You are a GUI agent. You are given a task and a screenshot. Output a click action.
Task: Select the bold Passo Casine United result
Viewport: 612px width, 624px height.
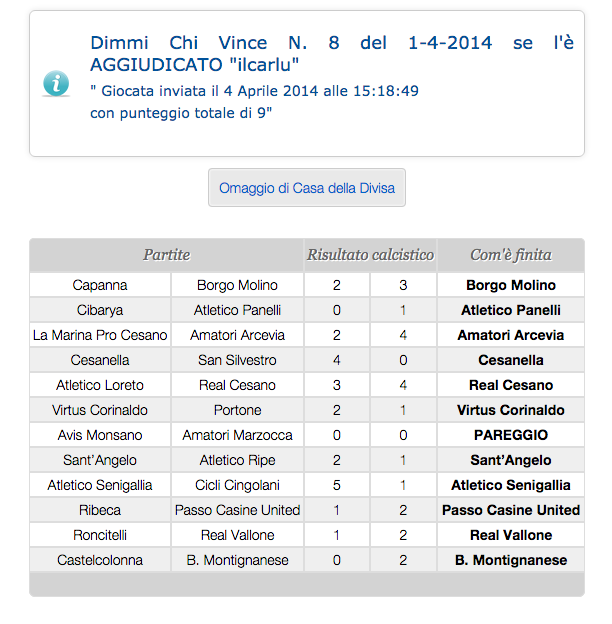[x=510, y=510]
